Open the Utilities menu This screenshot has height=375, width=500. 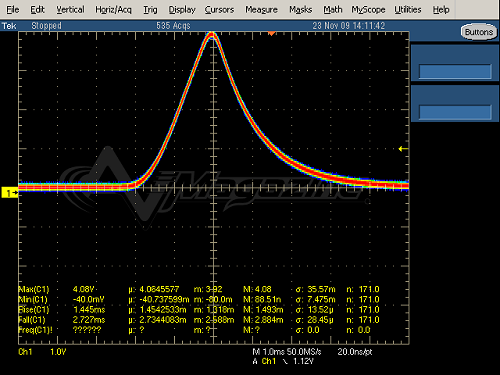(x=408, y=10)
